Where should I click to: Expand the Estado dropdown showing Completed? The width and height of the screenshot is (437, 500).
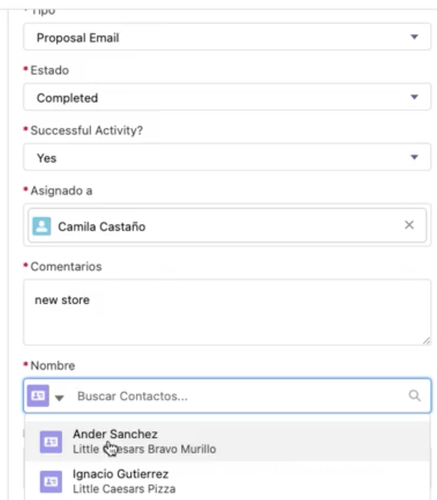pyautogui.click(x=227, y=97)
